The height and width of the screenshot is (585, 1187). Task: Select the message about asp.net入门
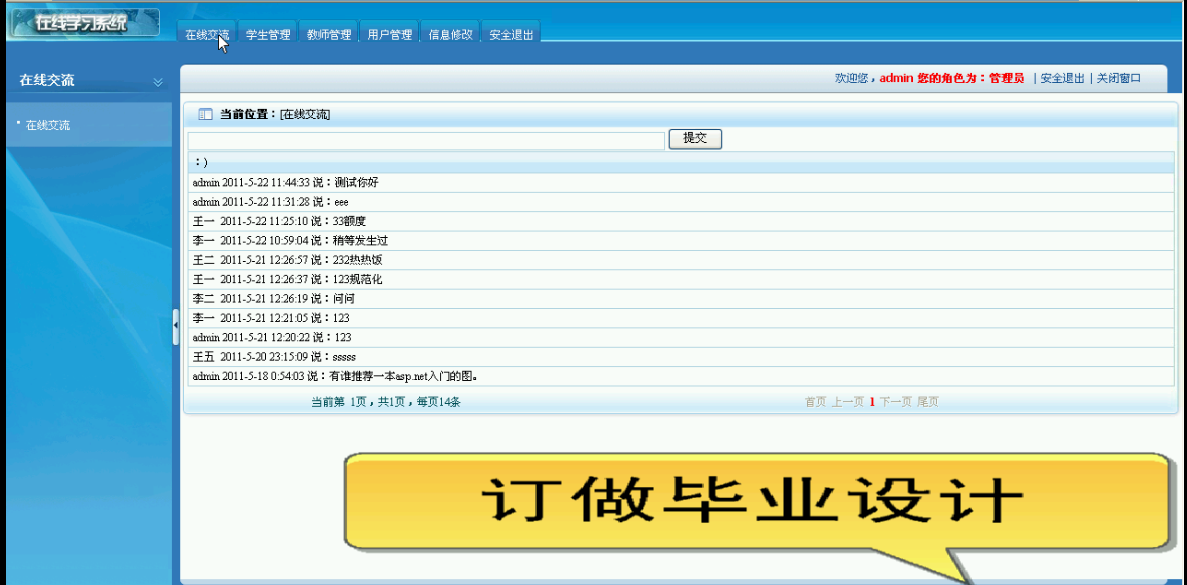click(681, 375)
